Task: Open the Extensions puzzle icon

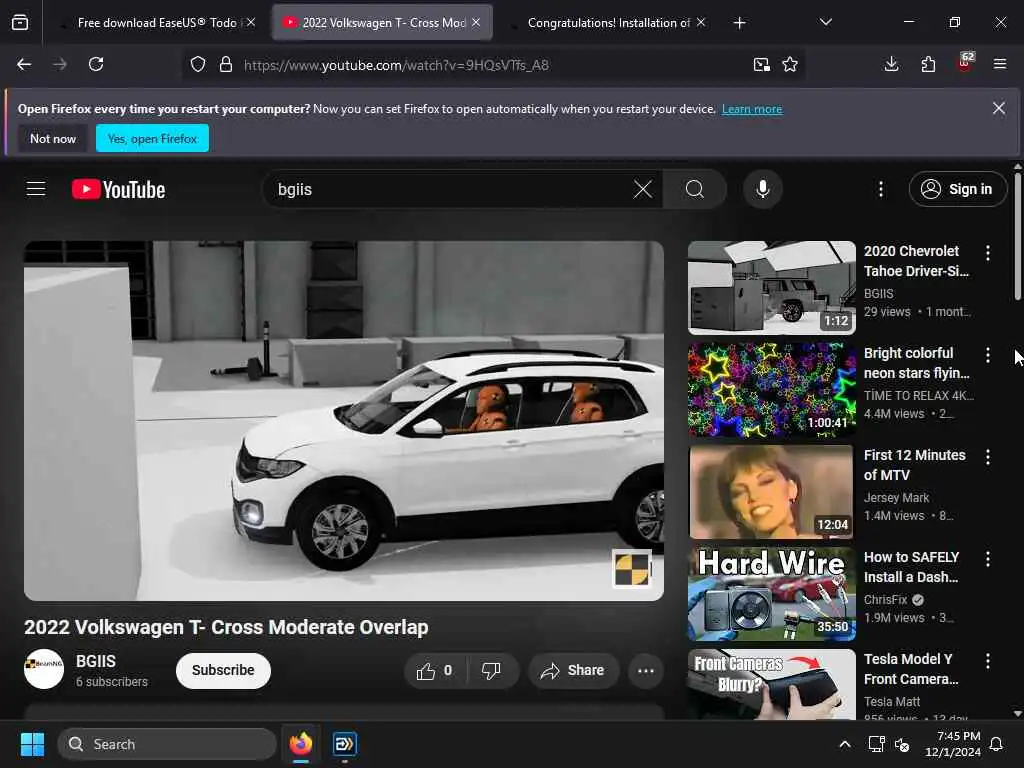Action: (x=928, y=64)
